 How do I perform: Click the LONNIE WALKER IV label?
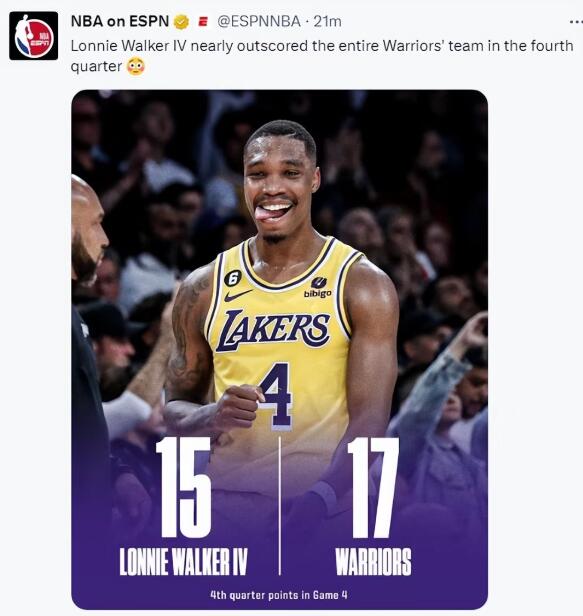click(183, 562)
